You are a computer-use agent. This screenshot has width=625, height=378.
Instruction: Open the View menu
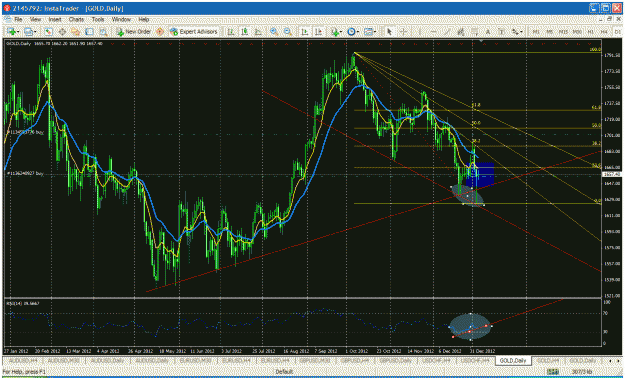pyautogui.click(x=35, y=19)
